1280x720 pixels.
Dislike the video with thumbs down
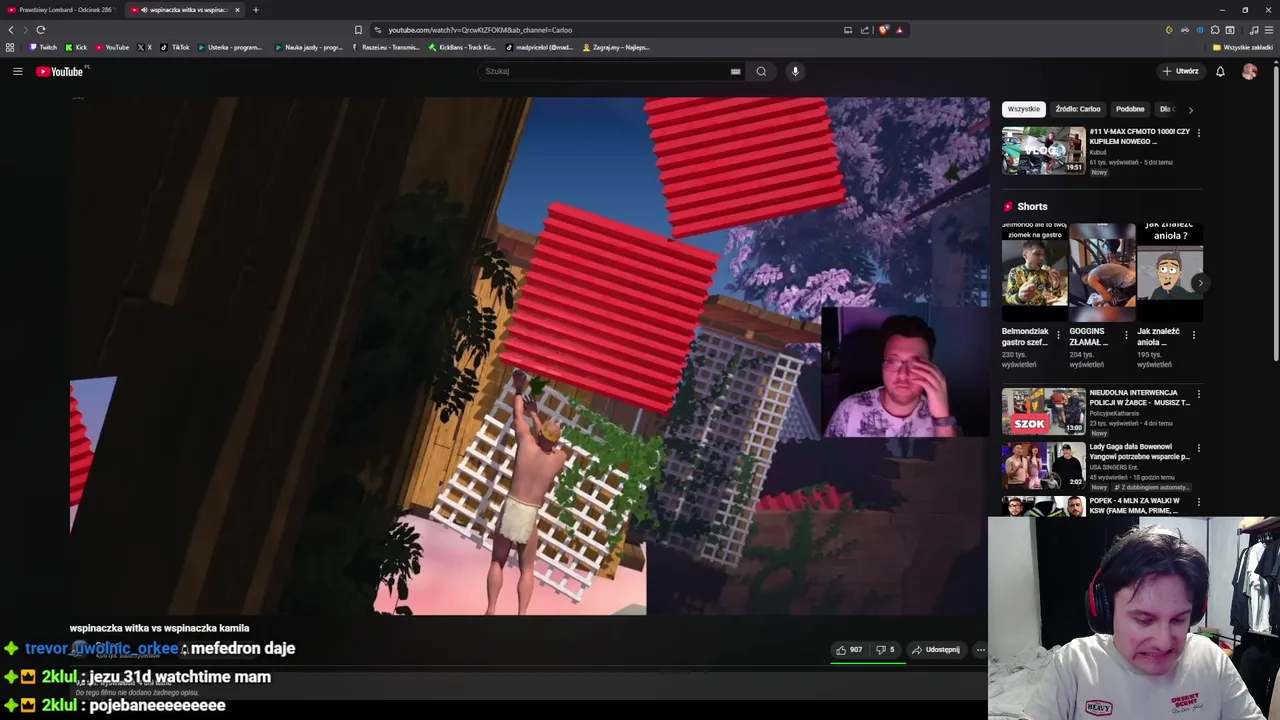[x=885, y=650]
